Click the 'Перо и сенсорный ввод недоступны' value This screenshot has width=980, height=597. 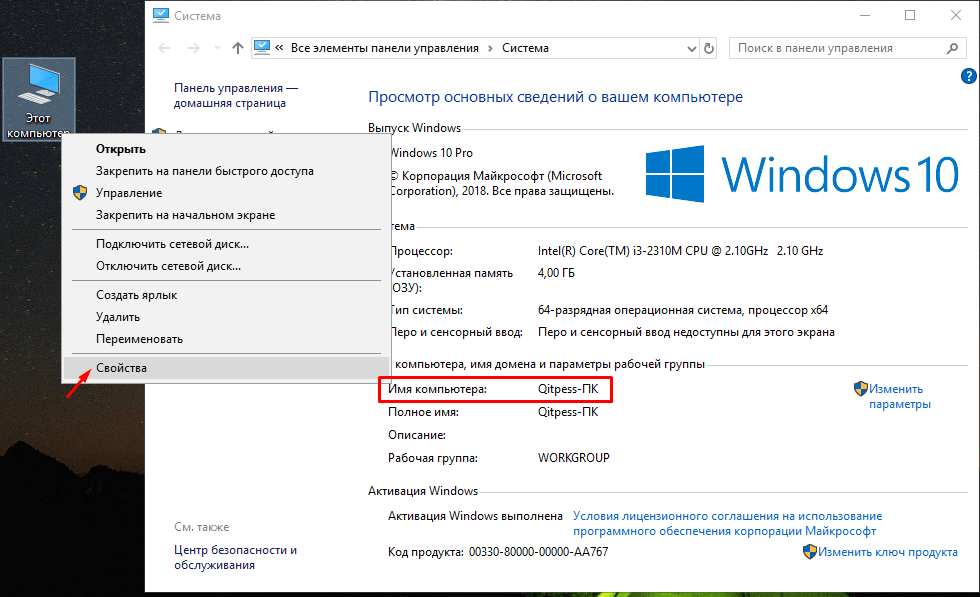tap(686, 332)
